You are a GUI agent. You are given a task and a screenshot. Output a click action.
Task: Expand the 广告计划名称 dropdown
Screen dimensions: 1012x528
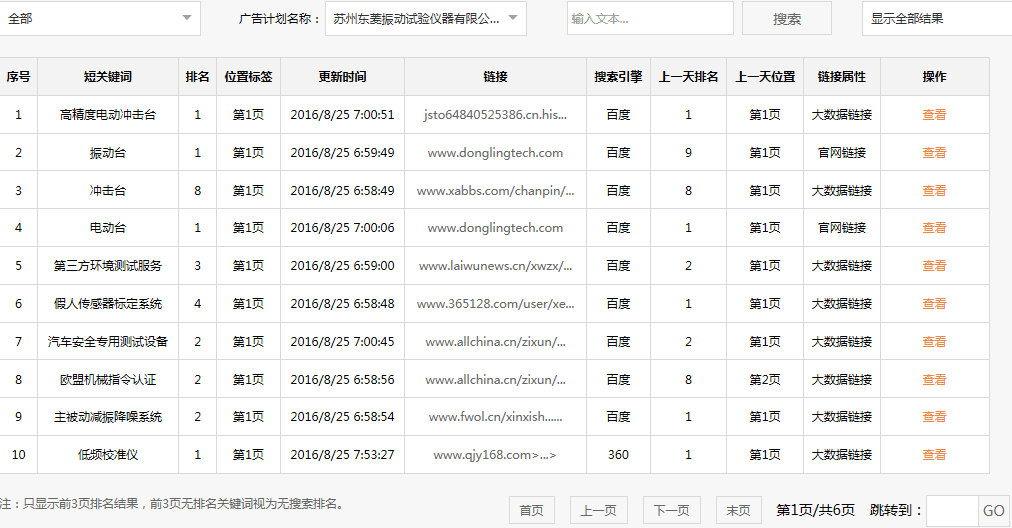[426, 19]
